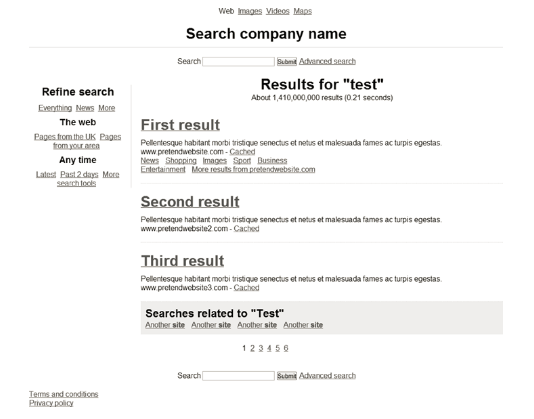Screen dimensions: 534x419
Task: Click the top search input field
Action: 238,62
